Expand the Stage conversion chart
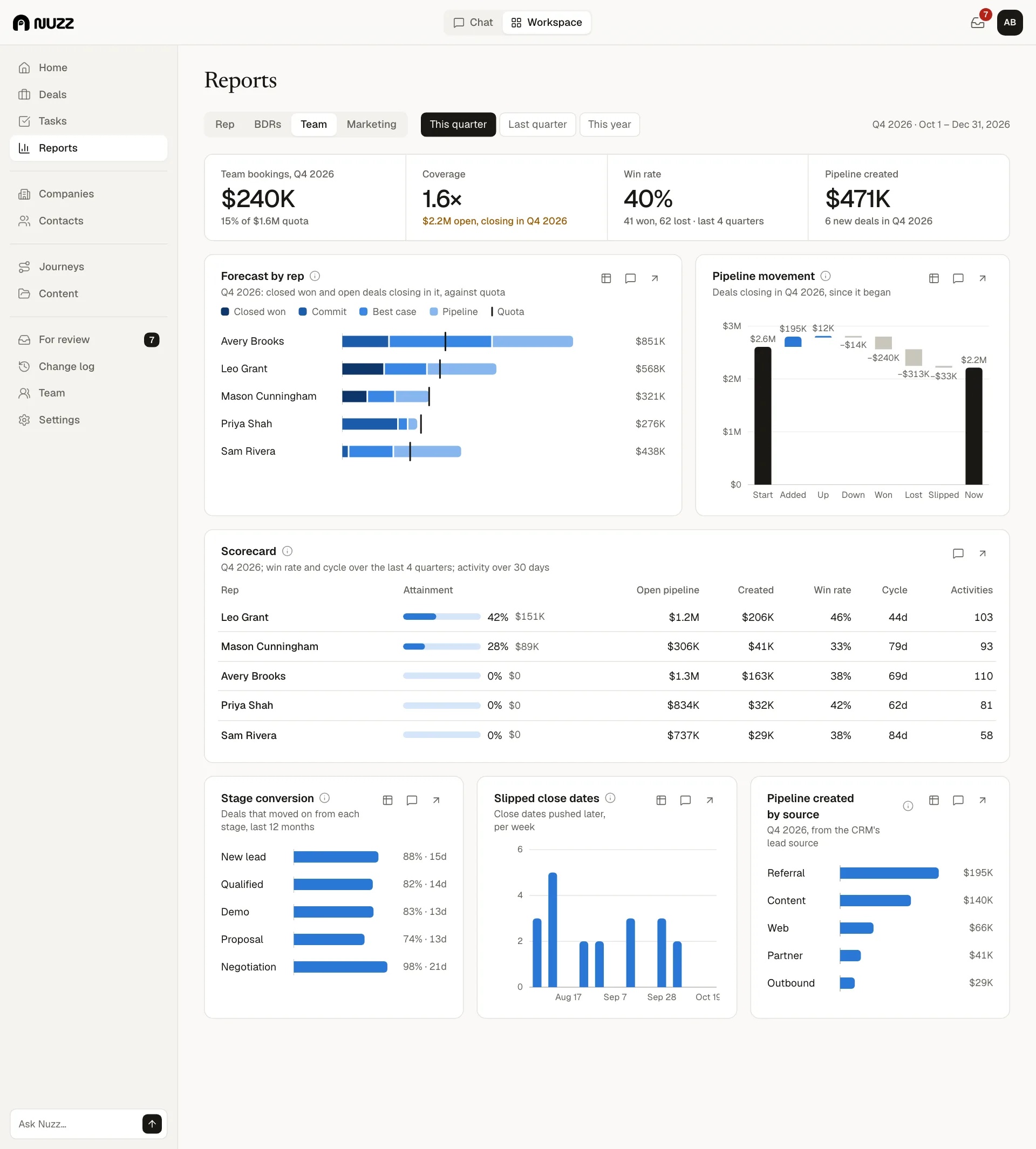 (436, 800)
